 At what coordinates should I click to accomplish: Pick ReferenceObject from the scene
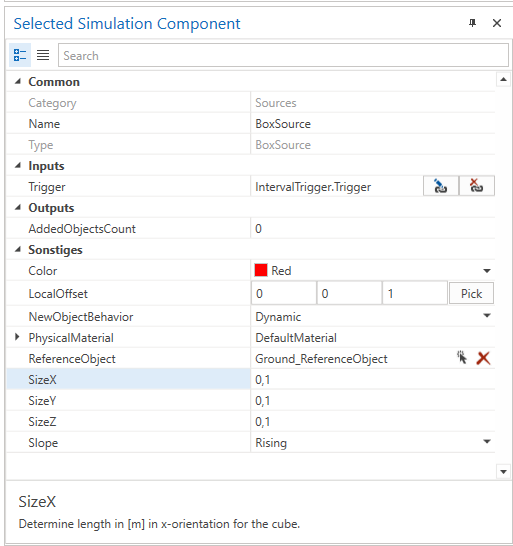click(x=462, y=358)
